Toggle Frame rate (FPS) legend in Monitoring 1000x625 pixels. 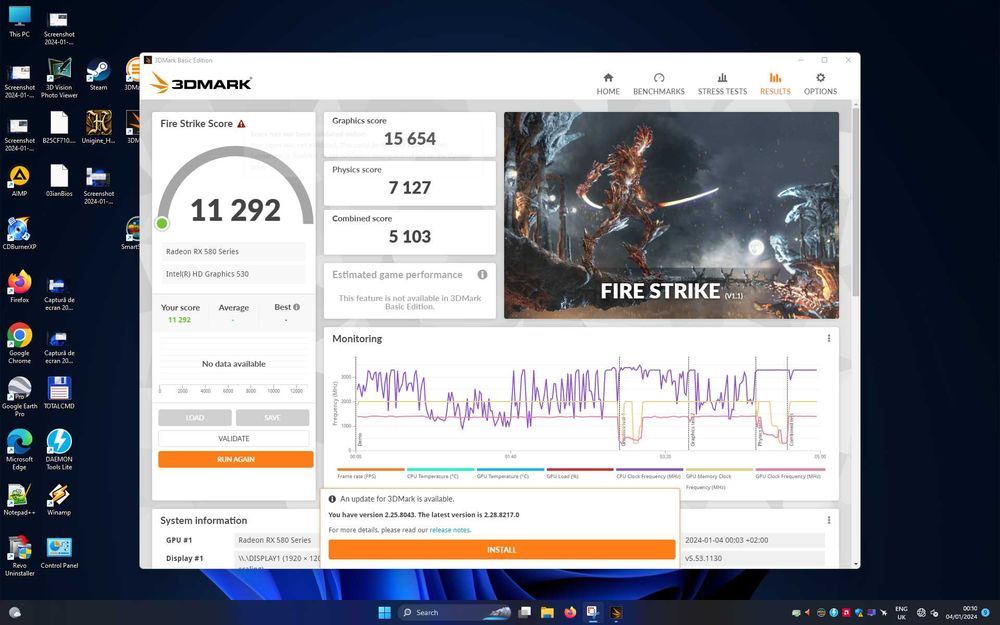371,473
